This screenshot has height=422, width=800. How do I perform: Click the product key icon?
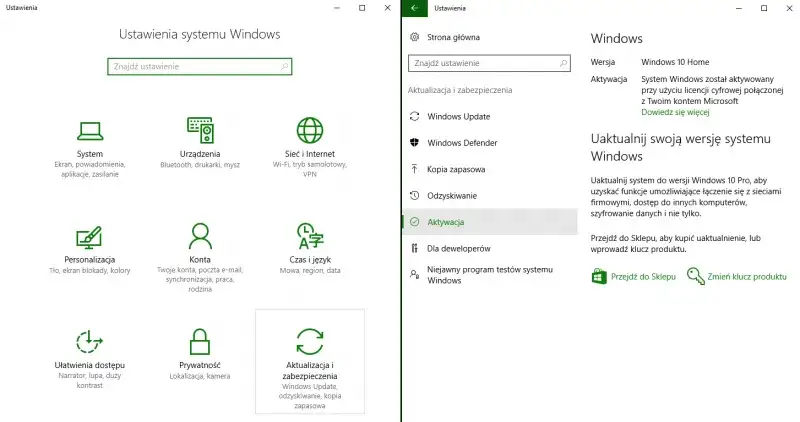(695, 276)
